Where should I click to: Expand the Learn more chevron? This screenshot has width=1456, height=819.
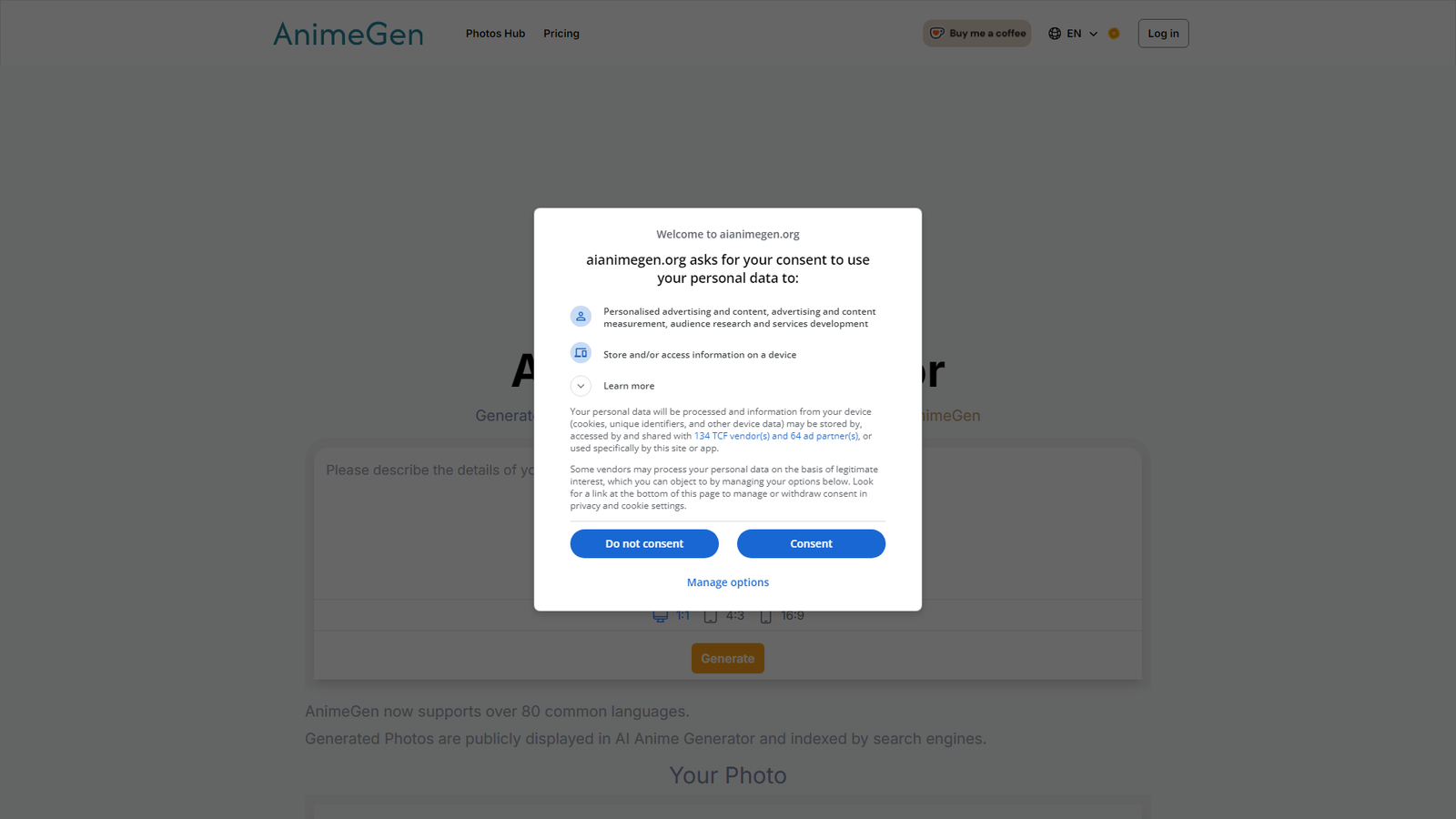point(581,386)
